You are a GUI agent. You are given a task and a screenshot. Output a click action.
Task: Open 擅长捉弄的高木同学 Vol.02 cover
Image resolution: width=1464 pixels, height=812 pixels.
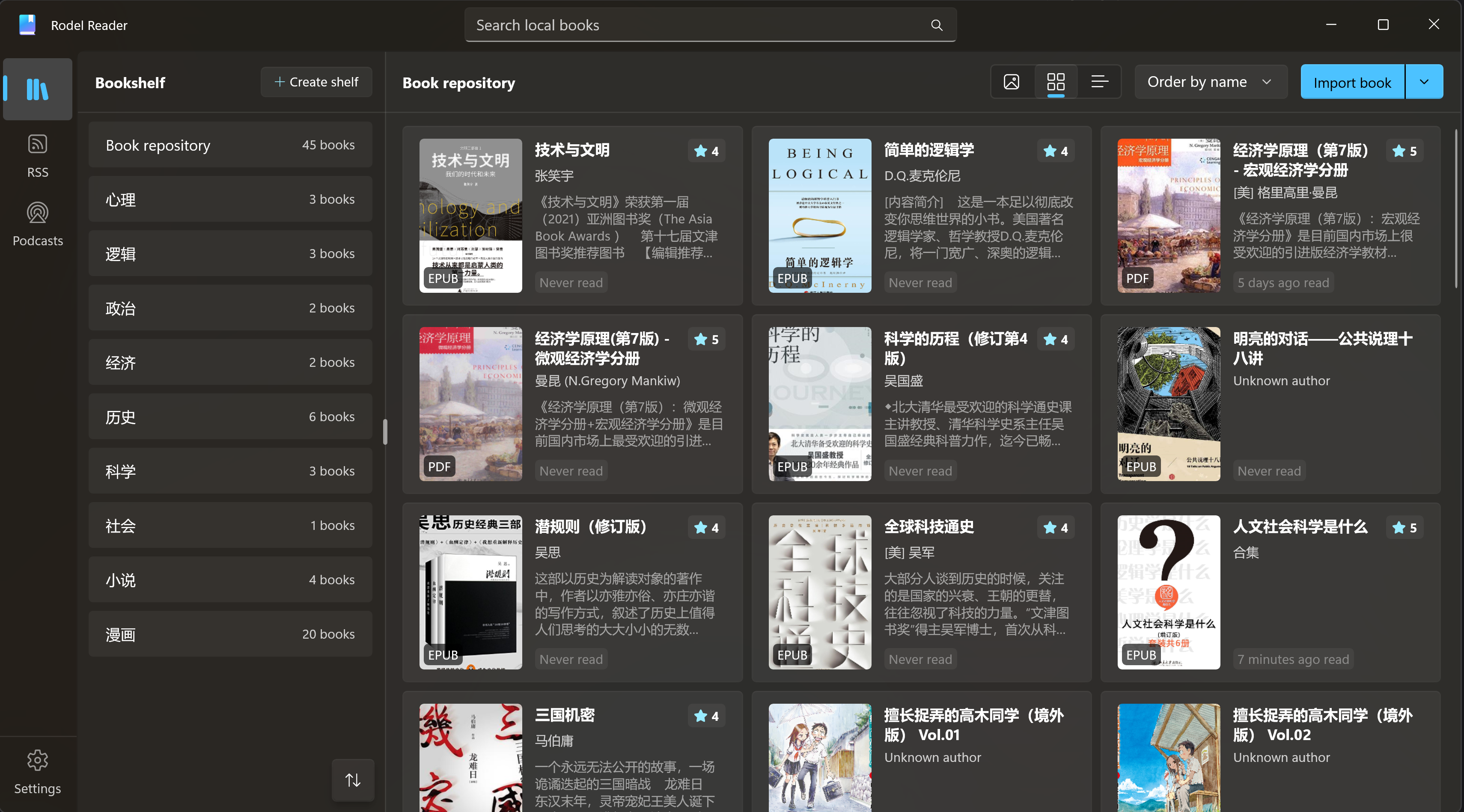(x=1169, y=758)
